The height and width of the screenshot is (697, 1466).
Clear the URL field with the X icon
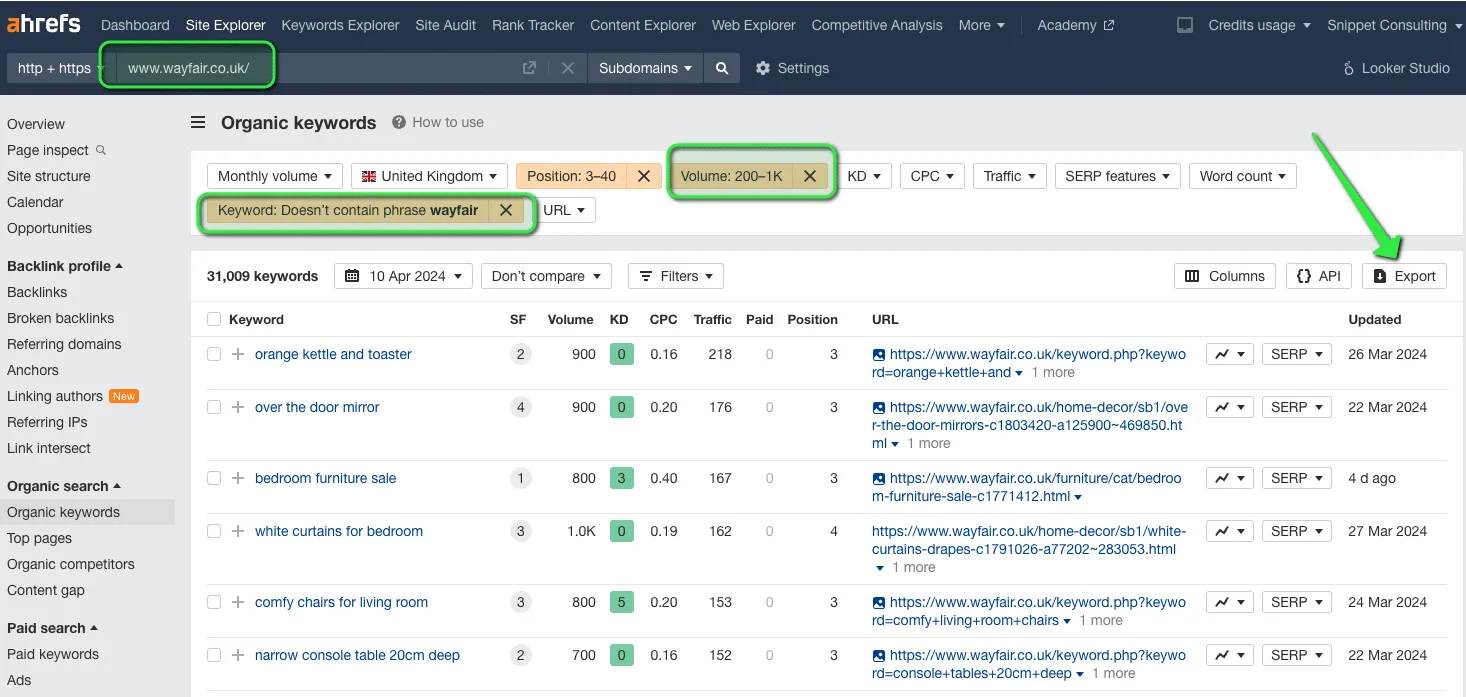[x=567, y=68]
